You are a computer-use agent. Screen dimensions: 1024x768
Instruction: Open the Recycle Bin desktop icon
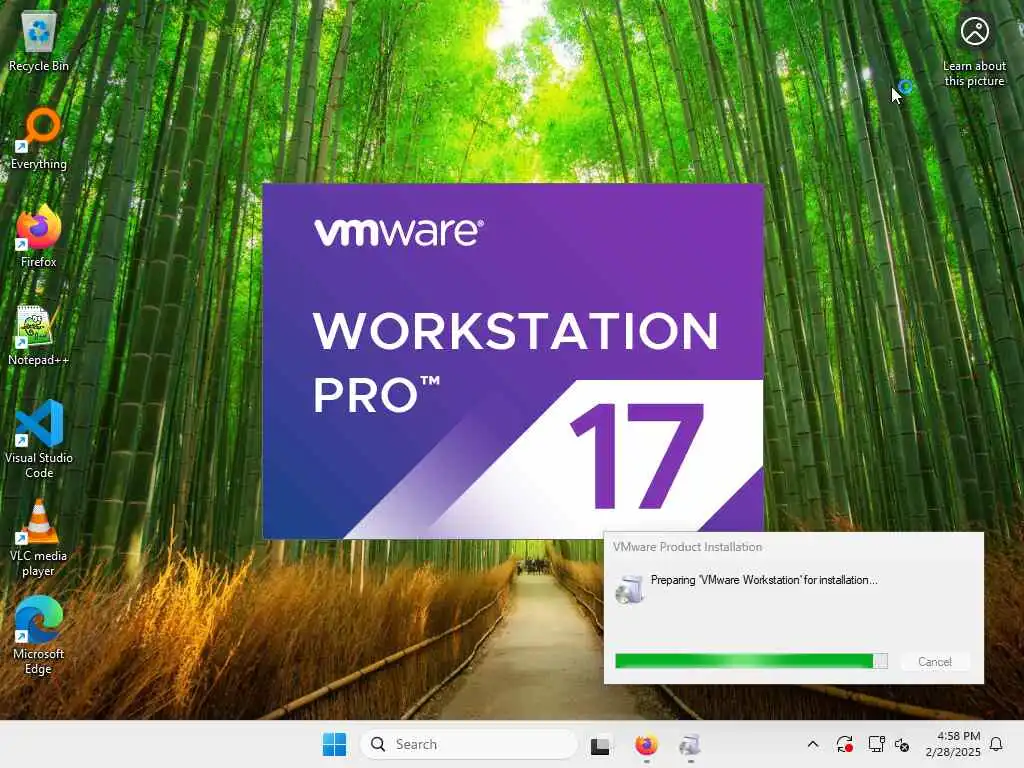[39, 42]
